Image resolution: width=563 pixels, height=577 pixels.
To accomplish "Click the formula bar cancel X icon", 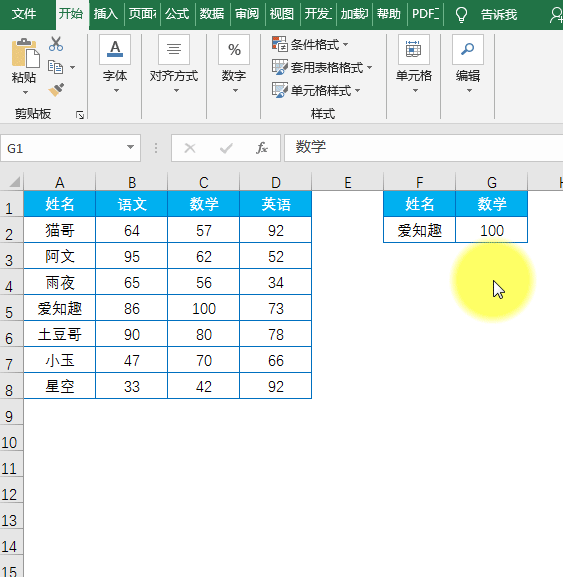I will pos(190,148).
